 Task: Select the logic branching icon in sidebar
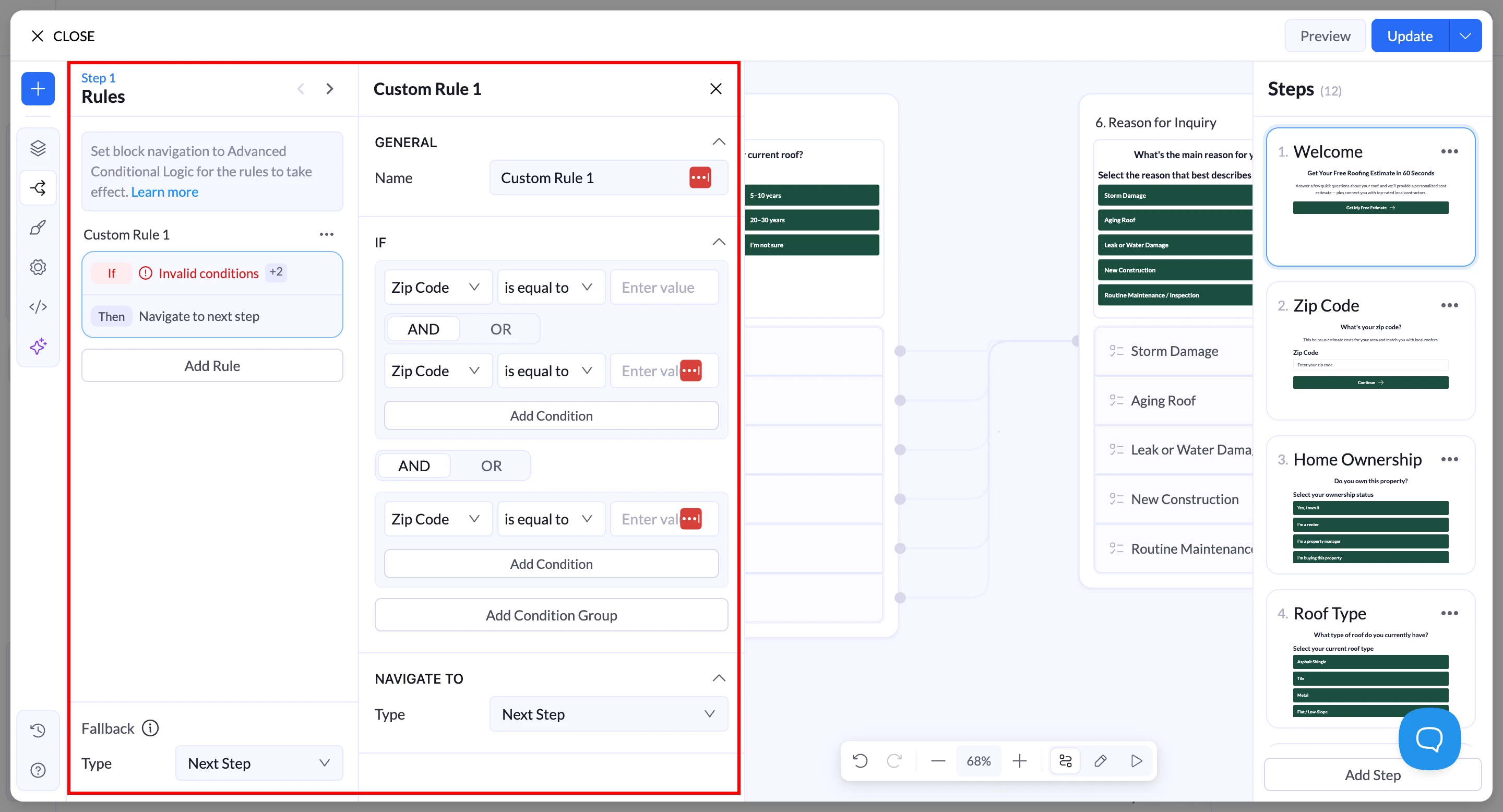point(38,188)
